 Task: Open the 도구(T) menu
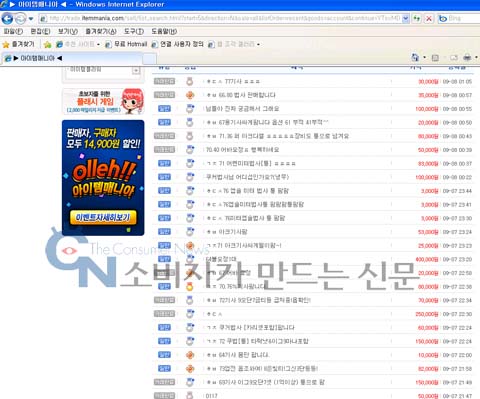coord(134,31)
